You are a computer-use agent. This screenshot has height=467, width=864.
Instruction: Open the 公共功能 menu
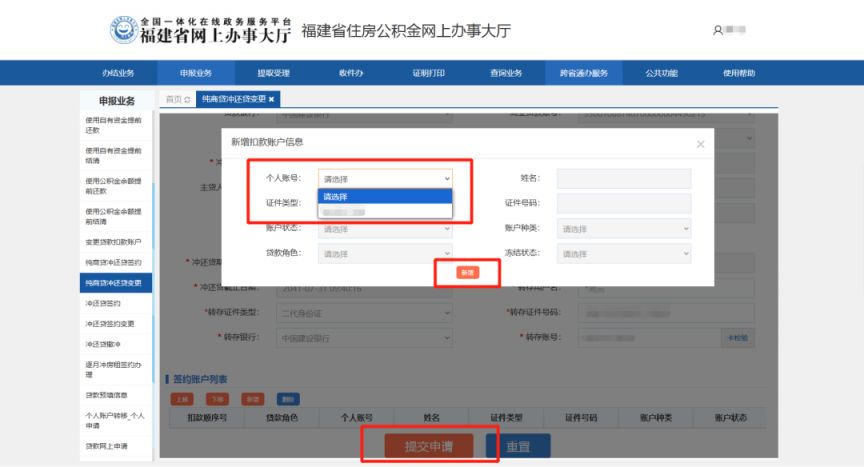pyautogui.click(x=661, y=73)
